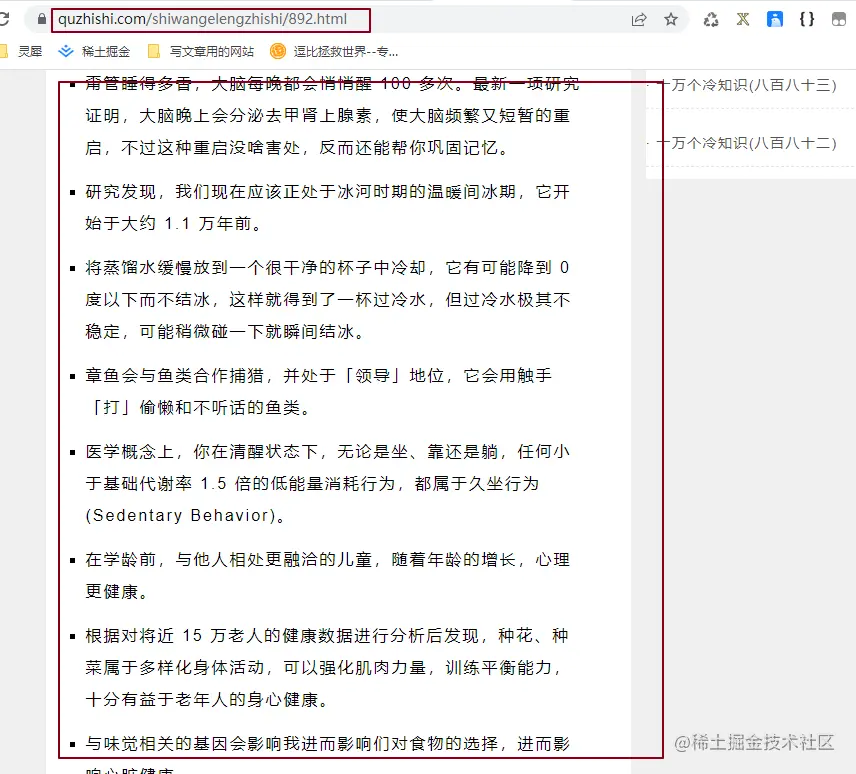The width and height of the screenshot is (856, 774).
Task: Click the text 启，不过这种重启没啥害处
Action: (x=193, y=147)
